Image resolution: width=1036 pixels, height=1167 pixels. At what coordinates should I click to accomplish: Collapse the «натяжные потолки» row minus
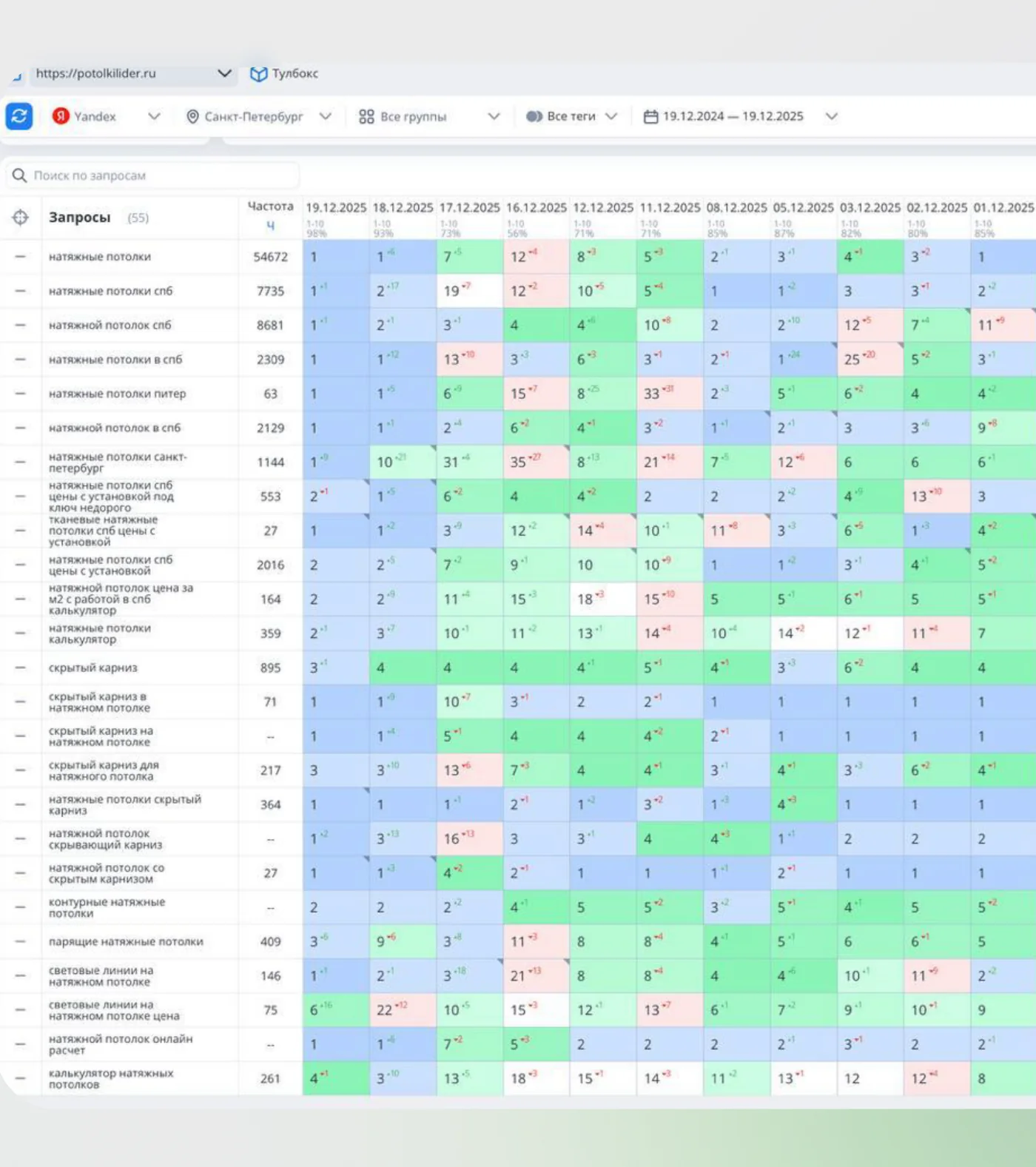21,257
